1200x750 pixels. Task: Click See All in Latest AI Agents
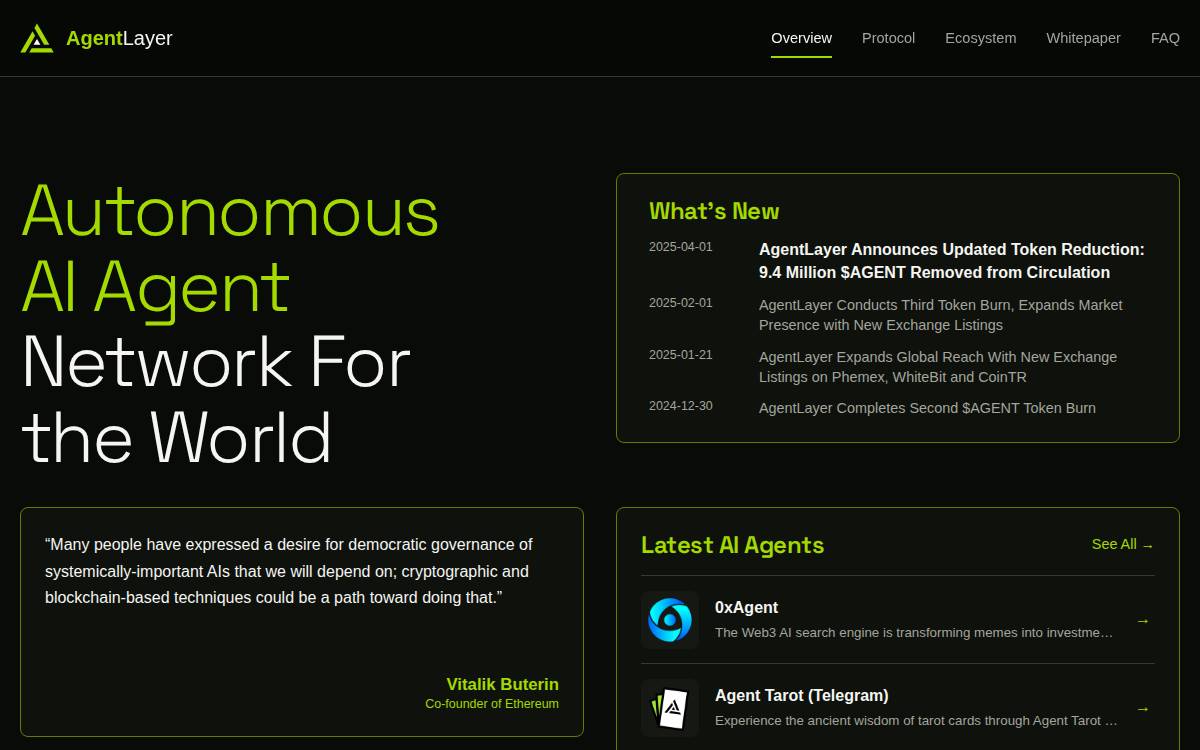[1123, 544]
